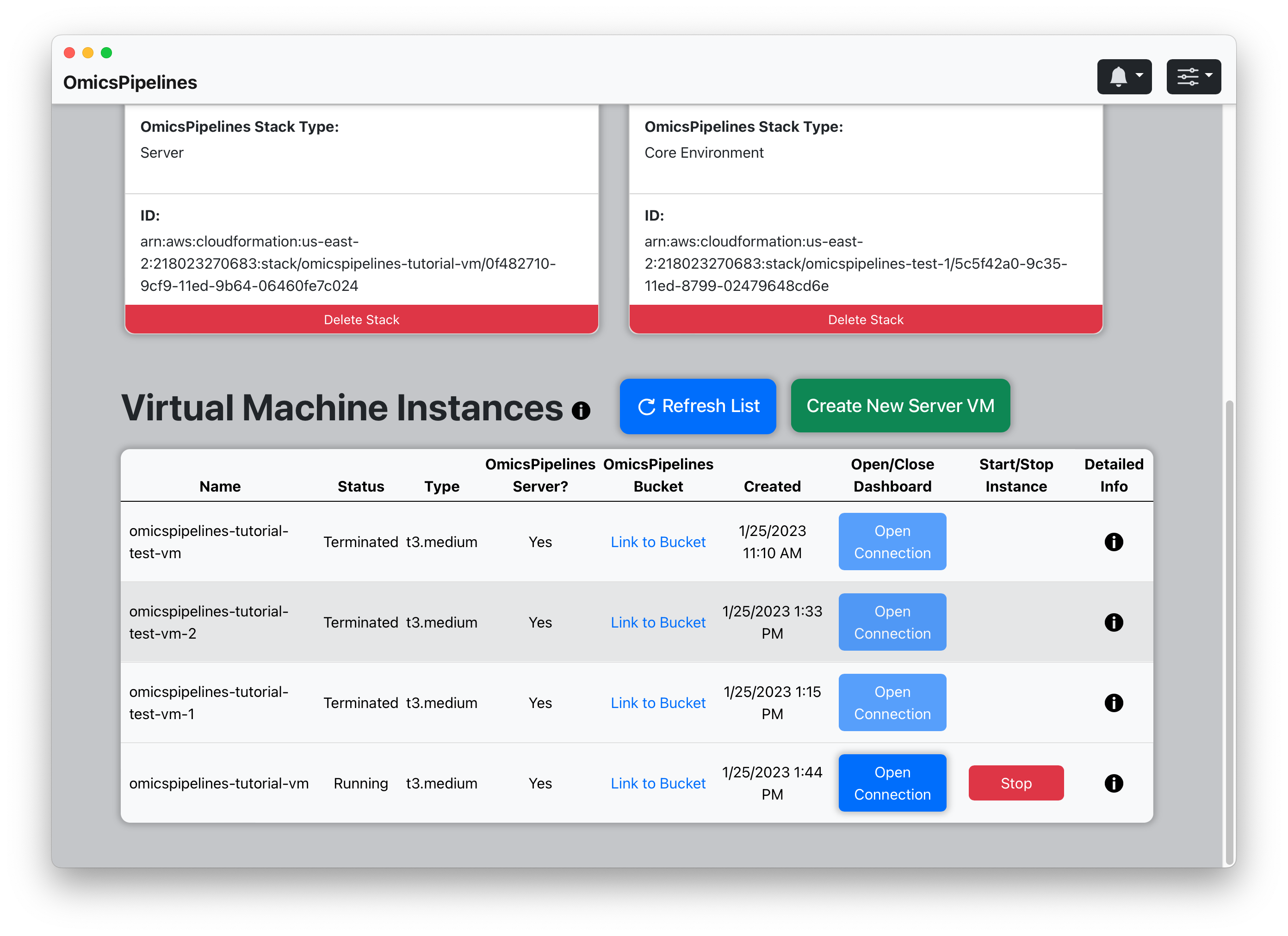
Task: Click the OmicsPipelines app title
Action: (x=130, y=82)
